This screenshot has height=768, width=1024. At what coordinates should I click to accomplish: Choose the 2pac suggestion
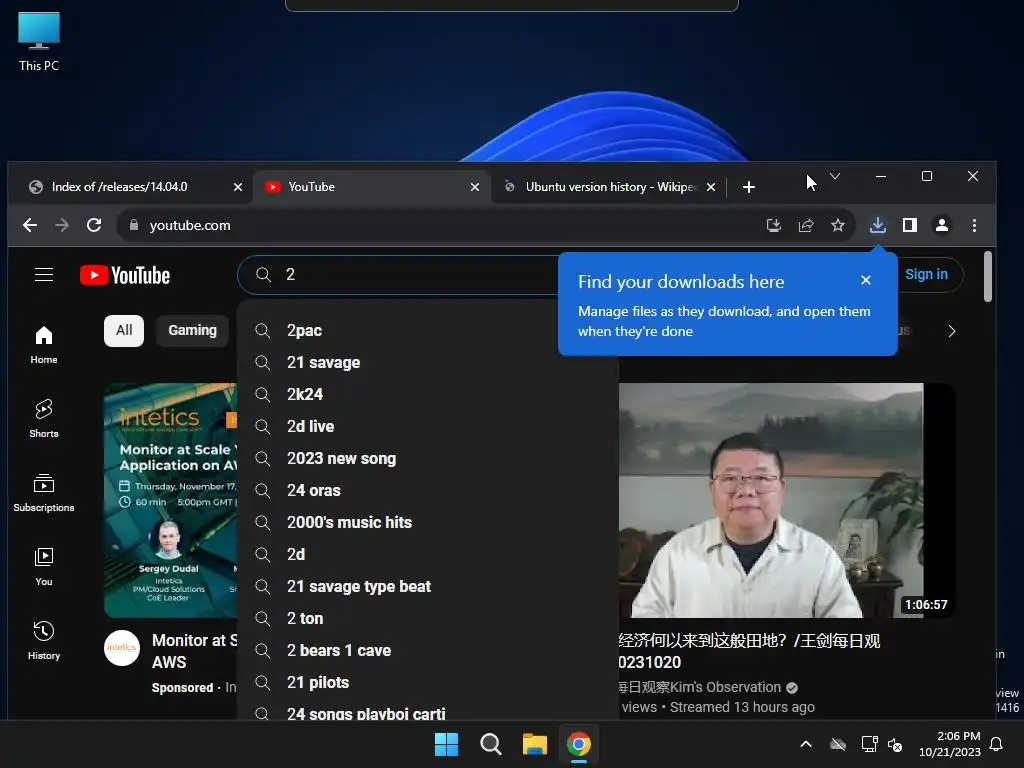tap(428, 330)
